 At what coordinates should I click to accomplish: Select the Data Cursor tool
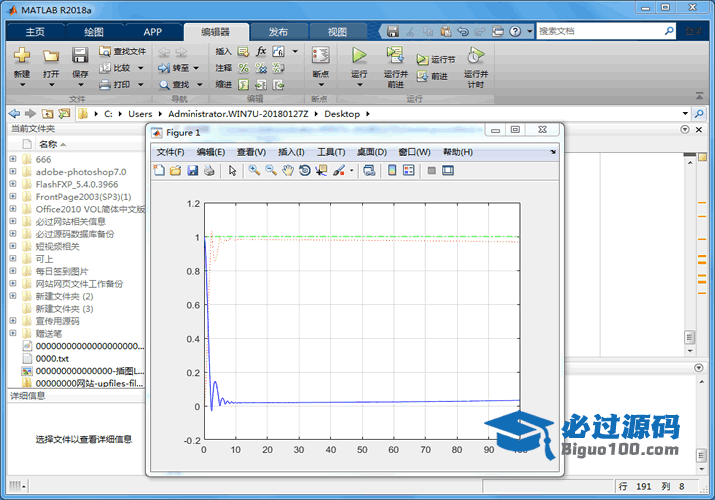coord(321,170)
